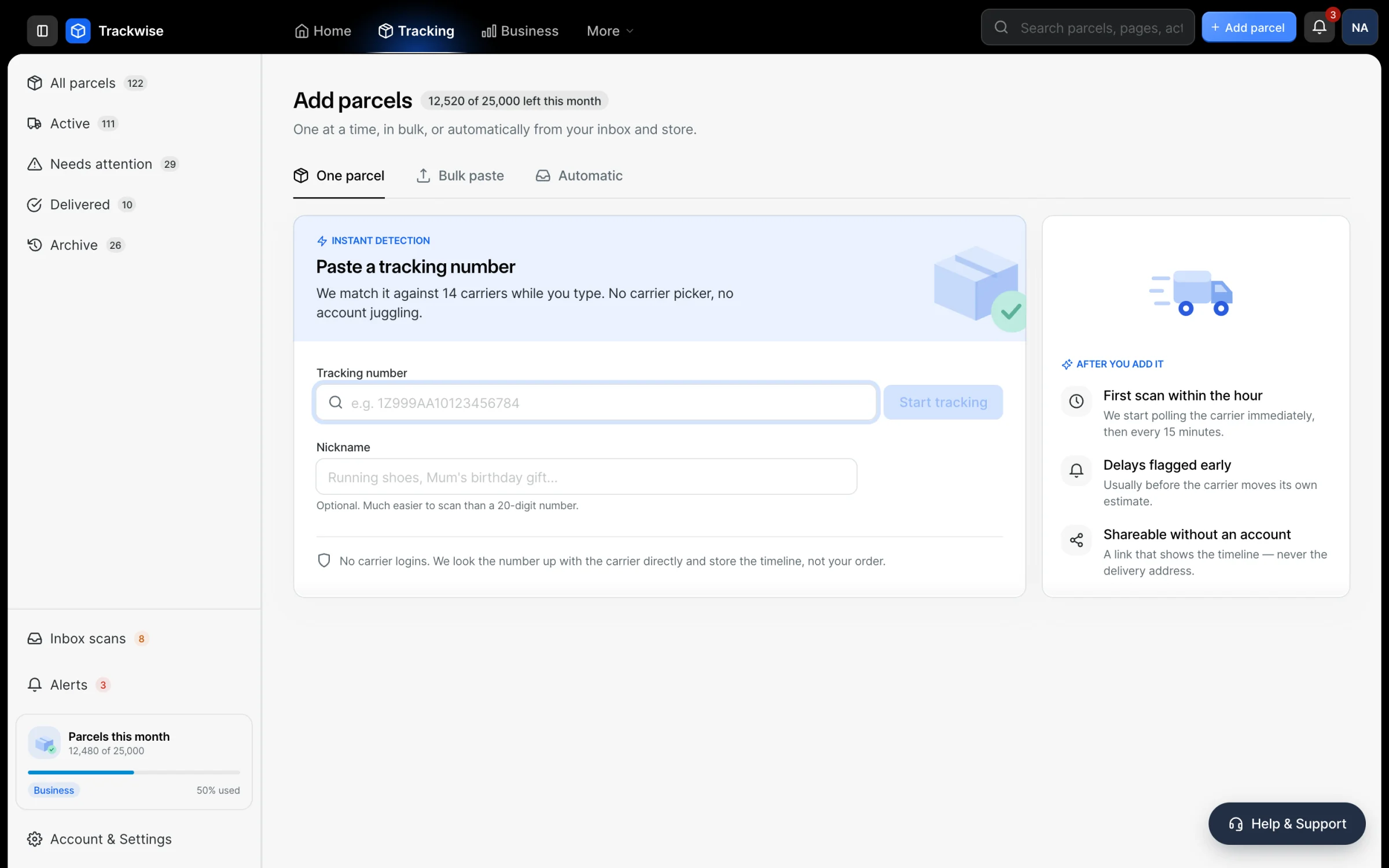Click the inbox icon on the Automatic tab
Screen dimensions: 1389x868
(543, 175)
